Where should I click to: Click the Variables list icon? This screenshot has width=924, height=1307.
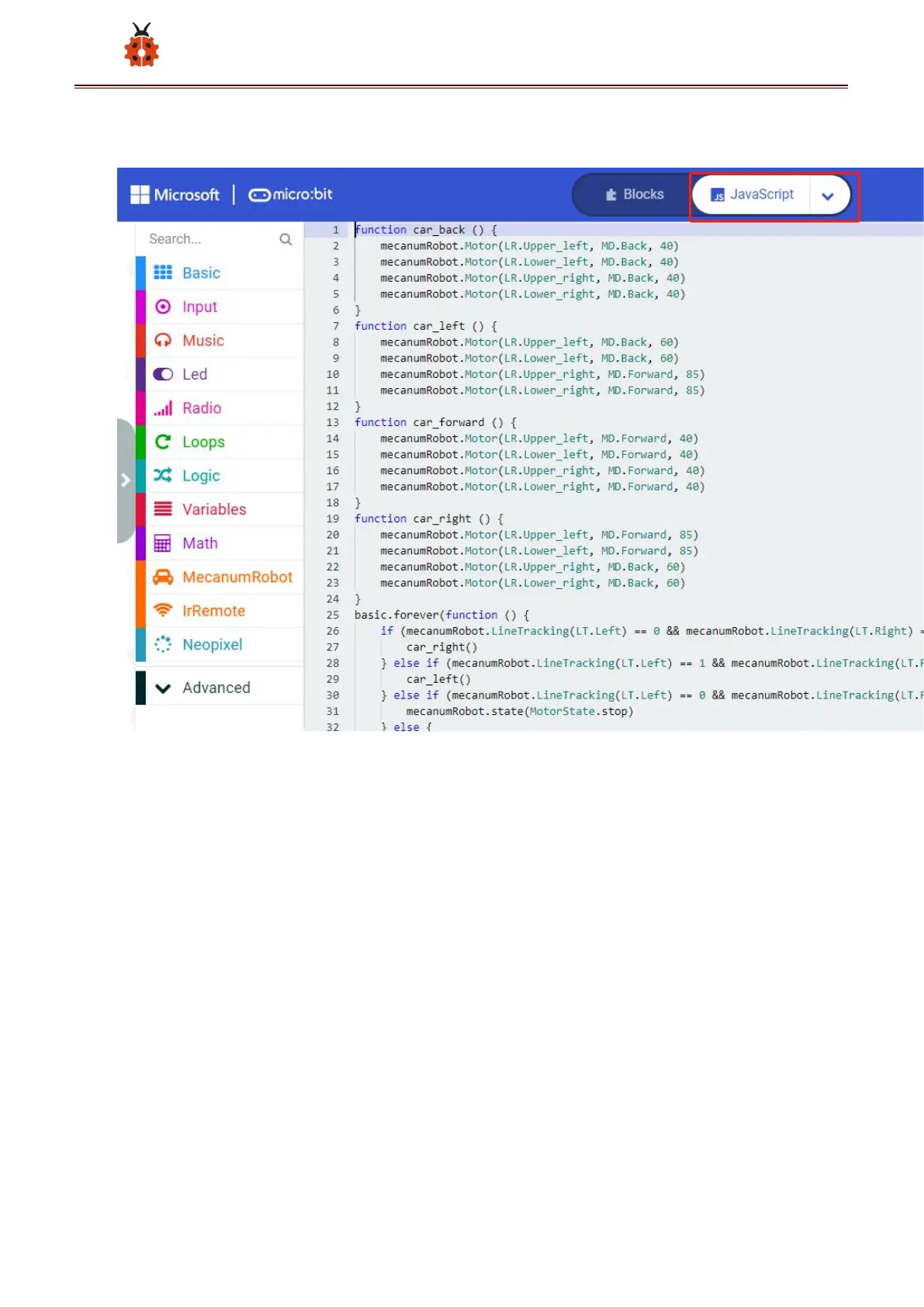coord(163,509)
